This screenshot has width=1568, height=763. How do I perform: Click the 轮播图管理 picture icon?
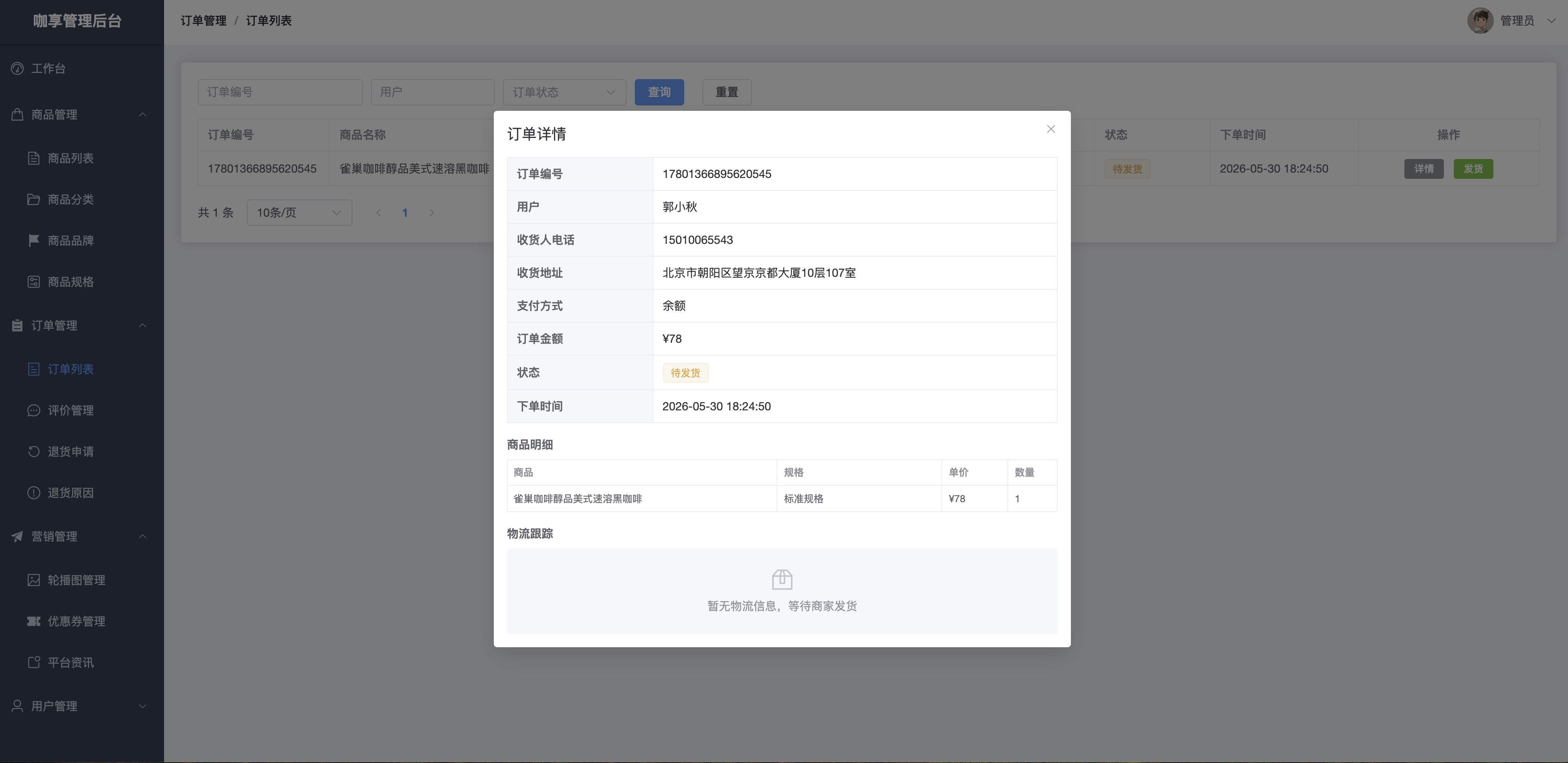click(x=34, y=580)
